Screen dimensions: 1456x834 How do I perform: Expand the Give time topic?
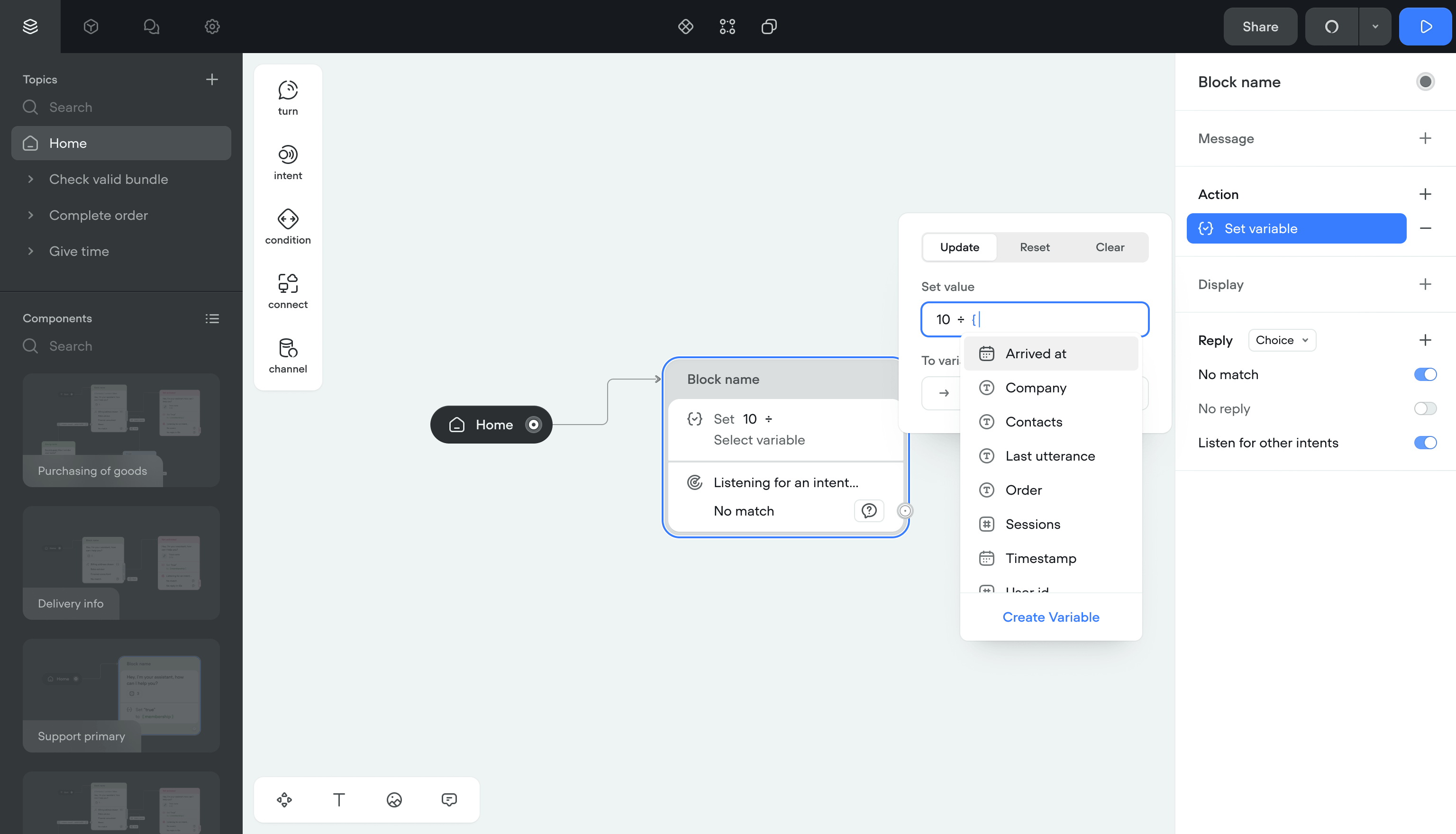click(x=31, y=252)
